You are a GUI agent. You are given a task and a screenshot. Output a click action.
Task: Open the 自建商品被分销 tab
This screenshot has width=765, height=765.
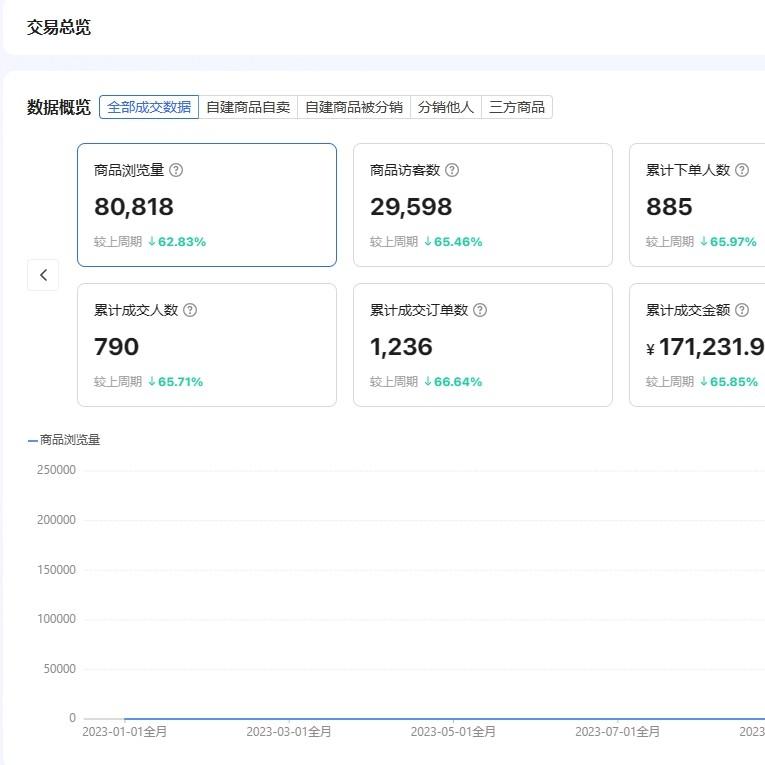[354, 107]
